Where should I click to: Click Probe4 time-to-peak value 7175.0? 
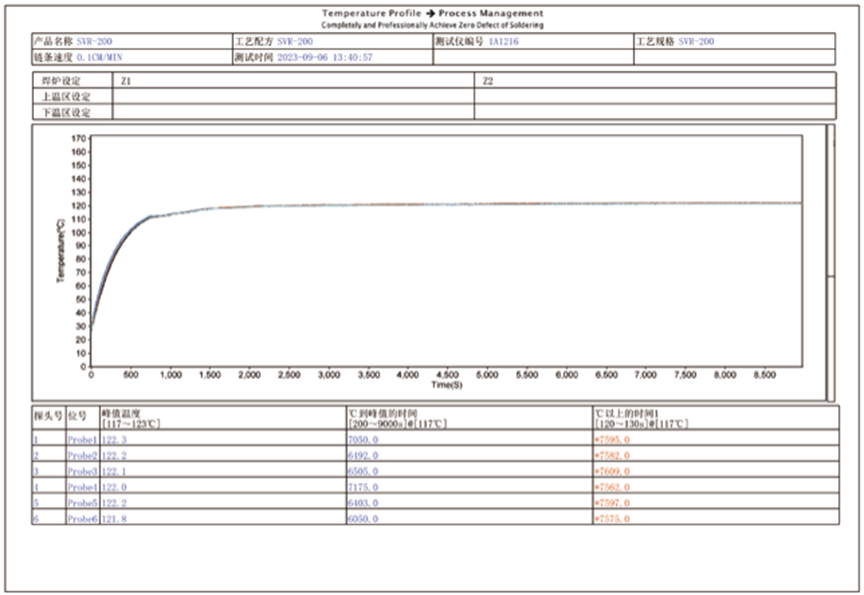[363, 487]
